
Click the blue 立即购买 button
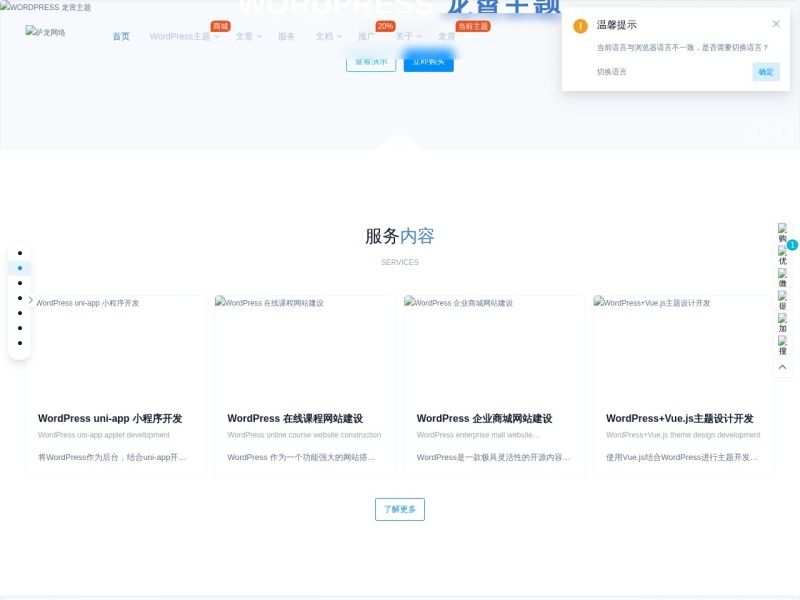(429, 62)
